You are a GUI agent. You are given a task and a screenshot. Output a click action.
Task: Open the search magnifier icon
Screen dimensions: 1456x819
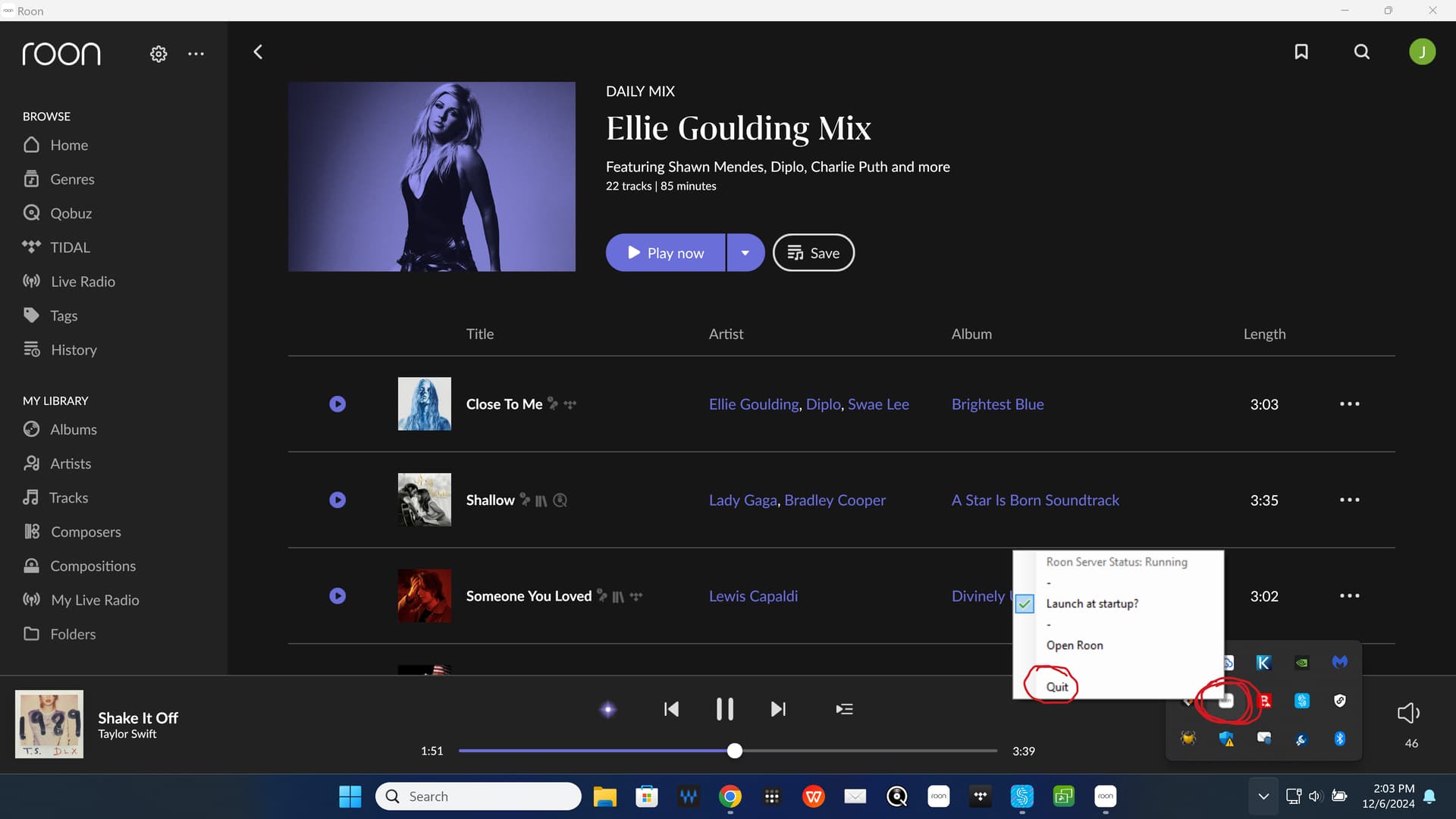1362,52
